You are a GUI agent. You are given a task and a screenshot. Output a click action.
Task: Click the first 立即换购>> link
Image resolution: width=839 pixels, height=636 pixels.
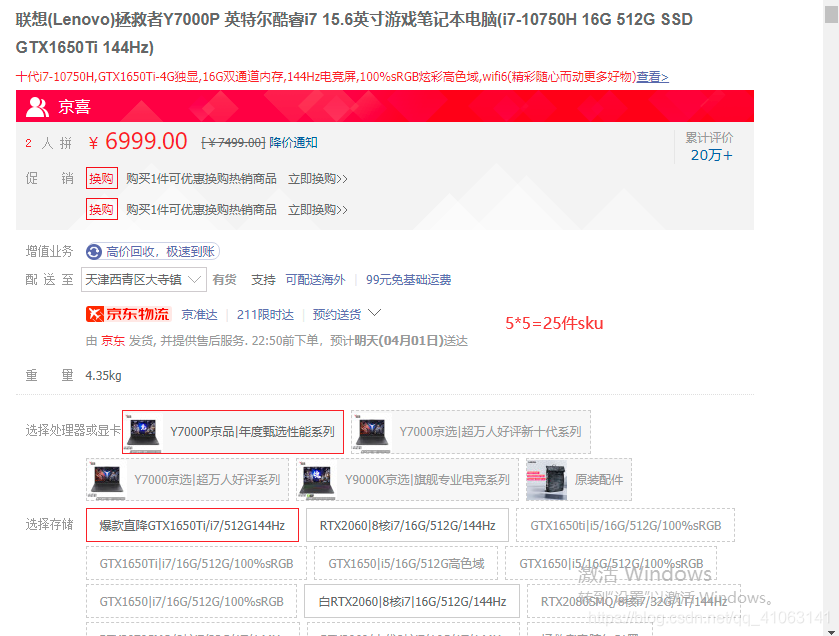tap(318, 179)
